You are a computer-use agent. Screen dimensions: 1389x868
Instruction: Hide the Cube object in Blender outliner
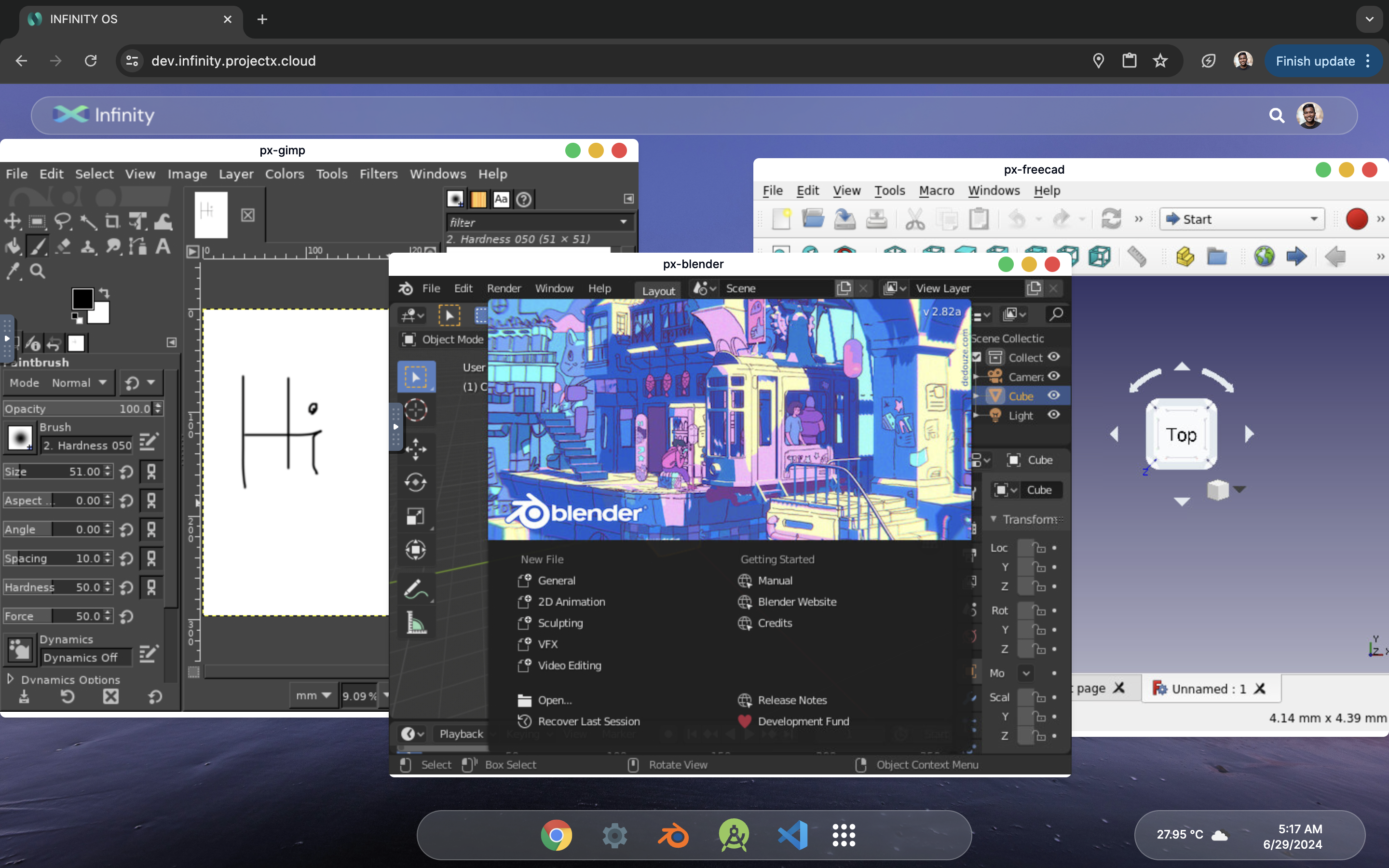tap(1053, 395)
